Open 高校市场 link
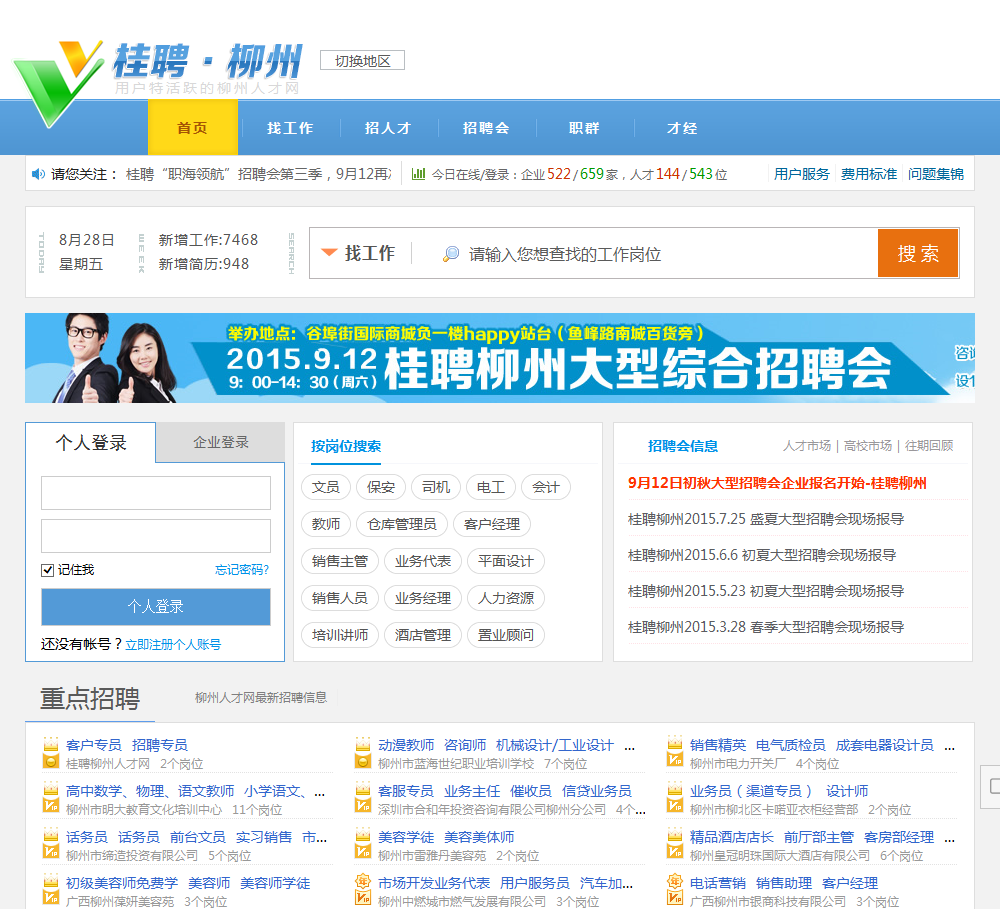The height and width of the screenshot is (909, 1000). [x=867, y=446]
